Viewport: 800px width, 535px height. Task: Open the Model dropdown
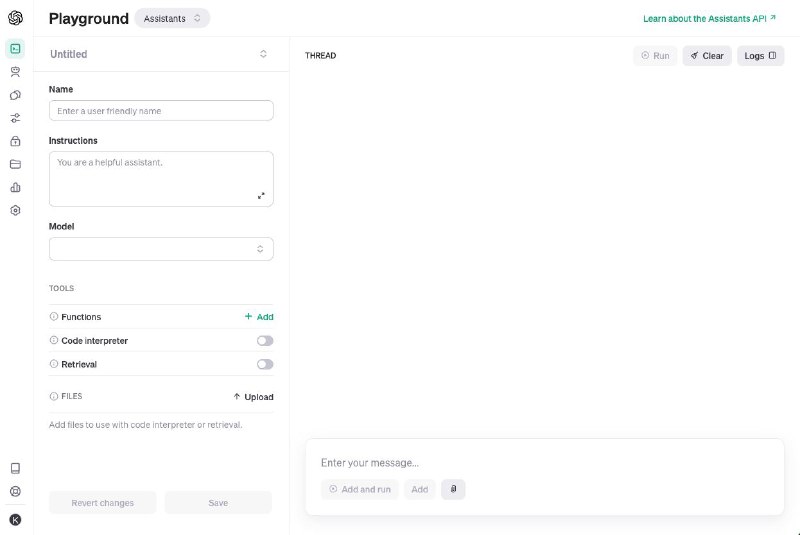coord(161,249)
